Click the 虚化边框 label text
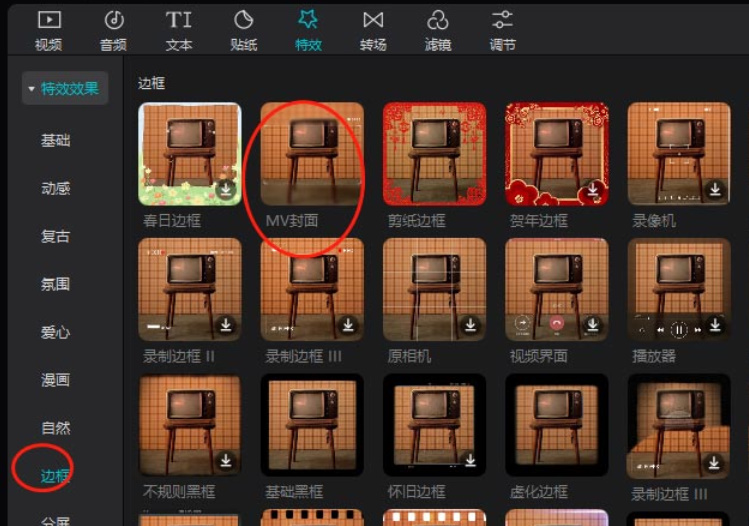The image size is (749, 526). point(539,492)
